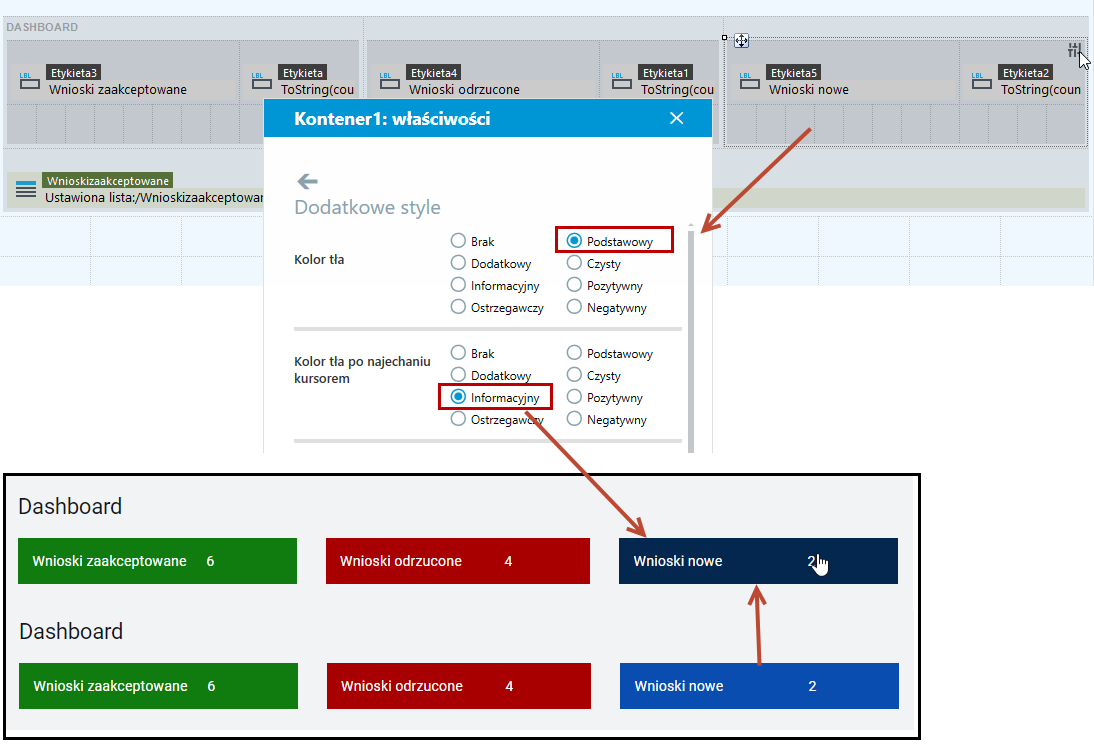Screen dimensions: 1094x754
Task: Select Pozytywny for hover background color
Action: point(574,397)
